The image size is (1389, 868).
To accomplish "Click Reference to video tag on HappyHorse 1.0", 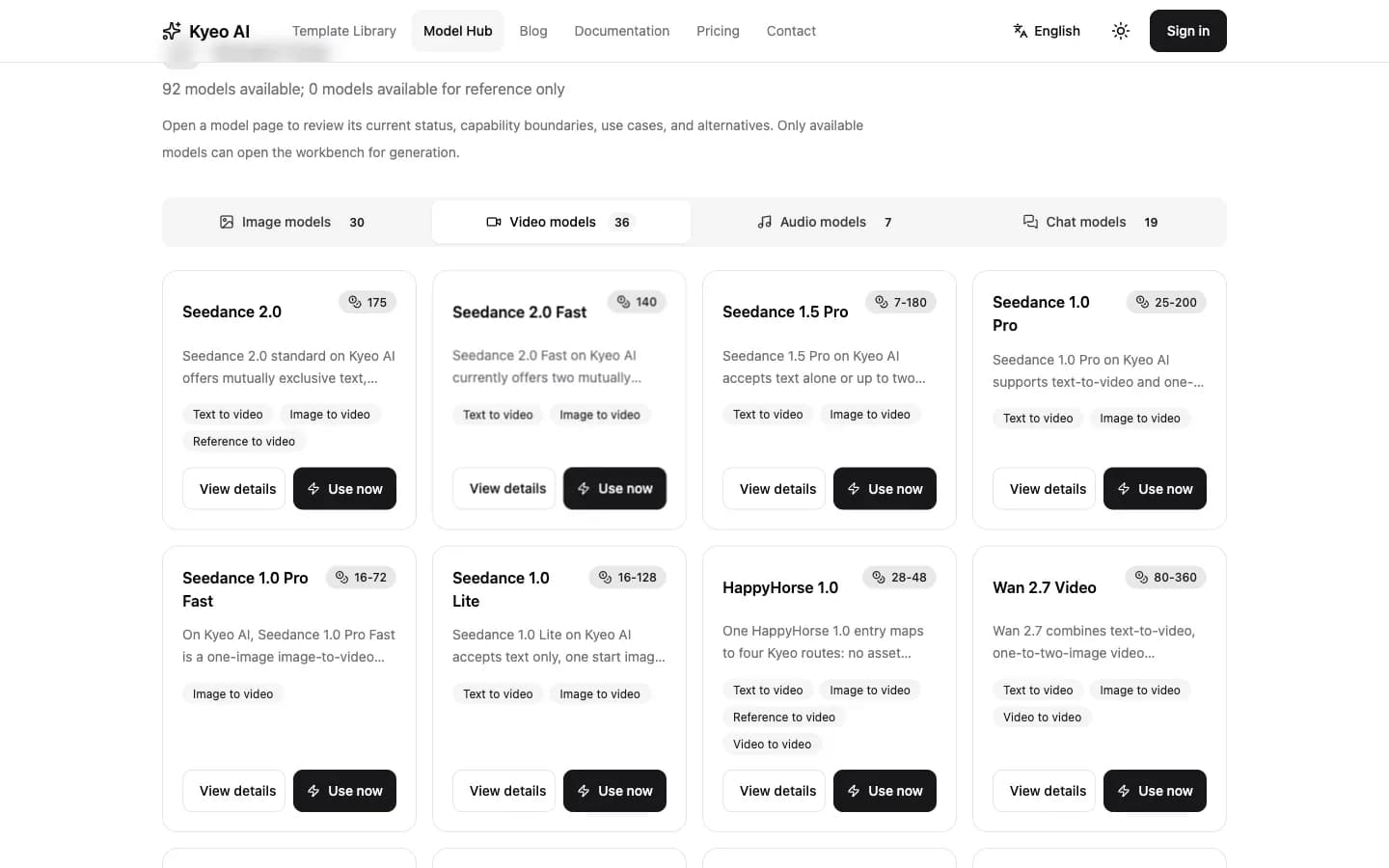I will tap(784, 718).
